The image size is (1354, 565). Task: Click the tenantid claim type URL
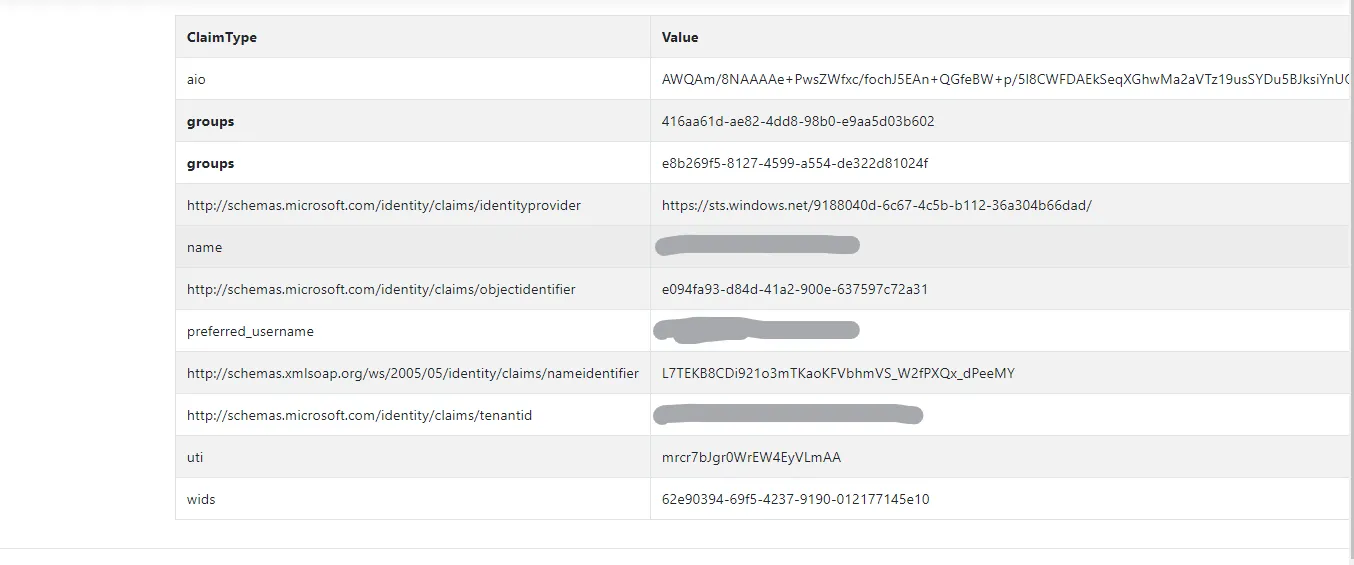click(x=359, y=415)
